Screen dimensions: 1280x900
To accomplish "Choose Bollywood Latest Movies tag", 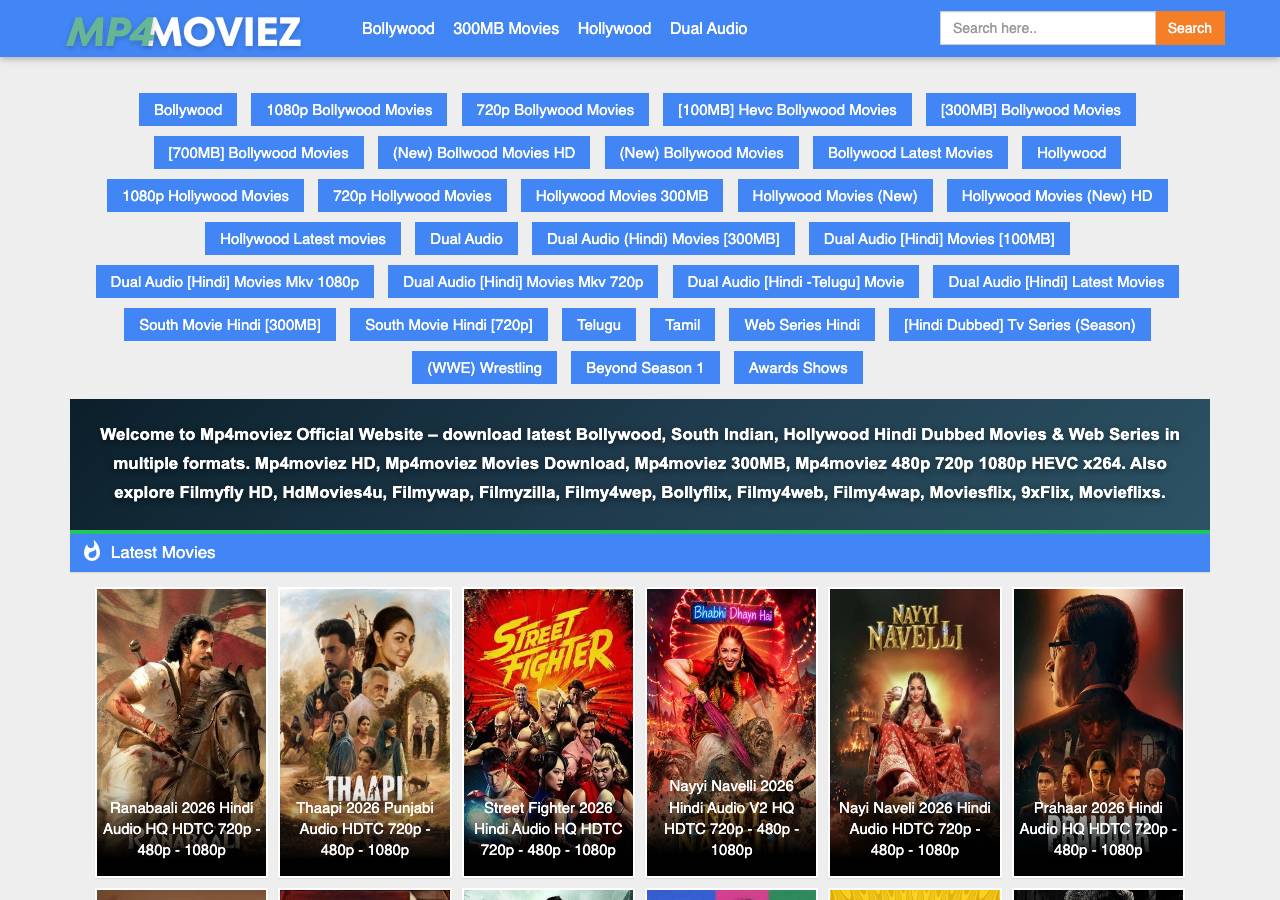I will pyautogui.click(x=910, y=153).
